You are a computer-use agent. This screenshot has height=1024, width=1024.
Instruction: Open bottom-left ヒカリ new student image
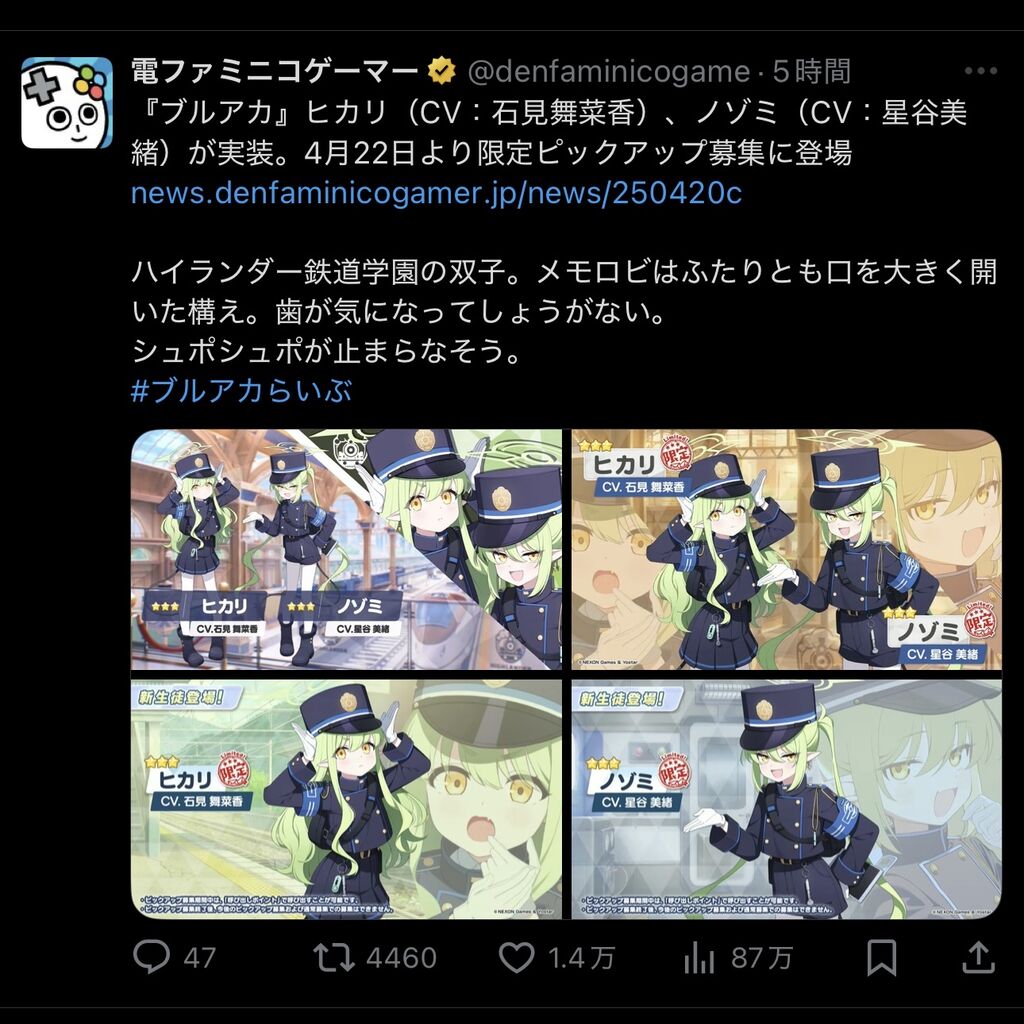coord(346,799)
